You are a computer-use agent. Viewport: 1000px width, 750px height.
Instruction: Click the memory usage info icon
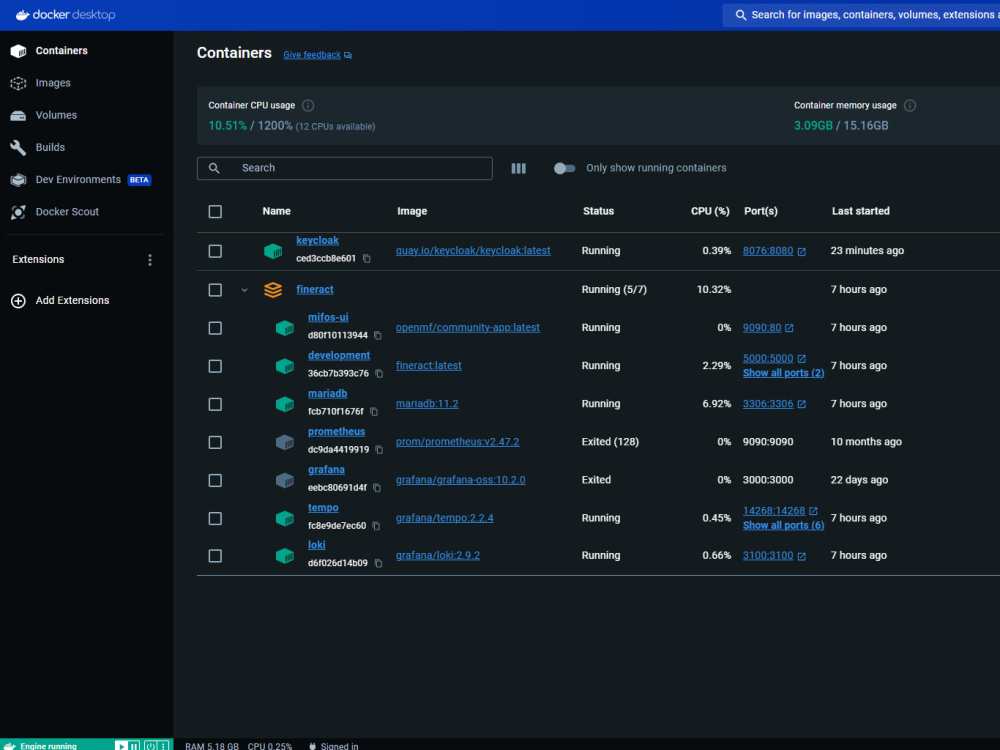coord(910,105)
